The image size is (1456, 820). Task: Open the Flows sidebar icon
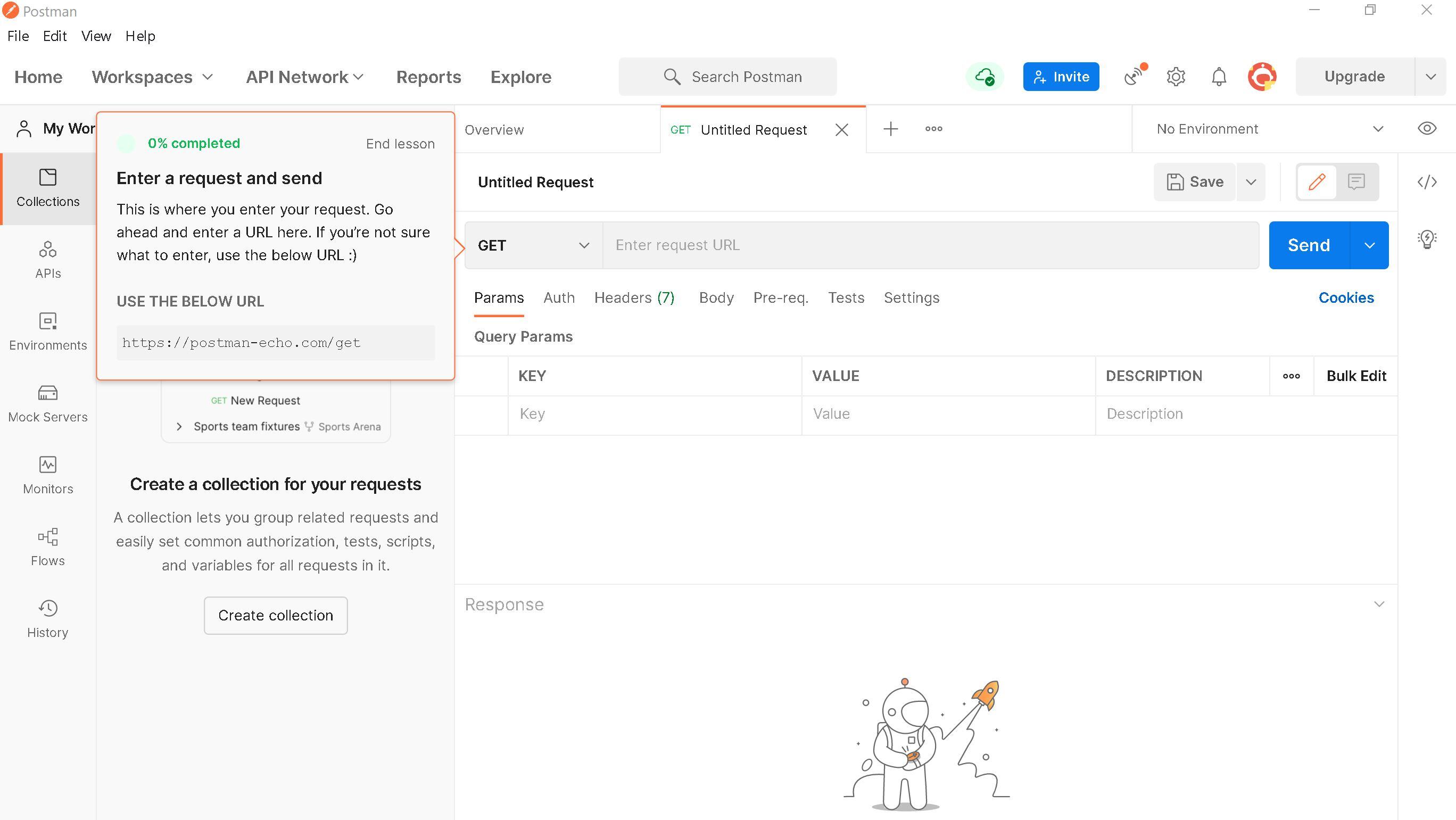pyautogui.click(x=47, y=546)
